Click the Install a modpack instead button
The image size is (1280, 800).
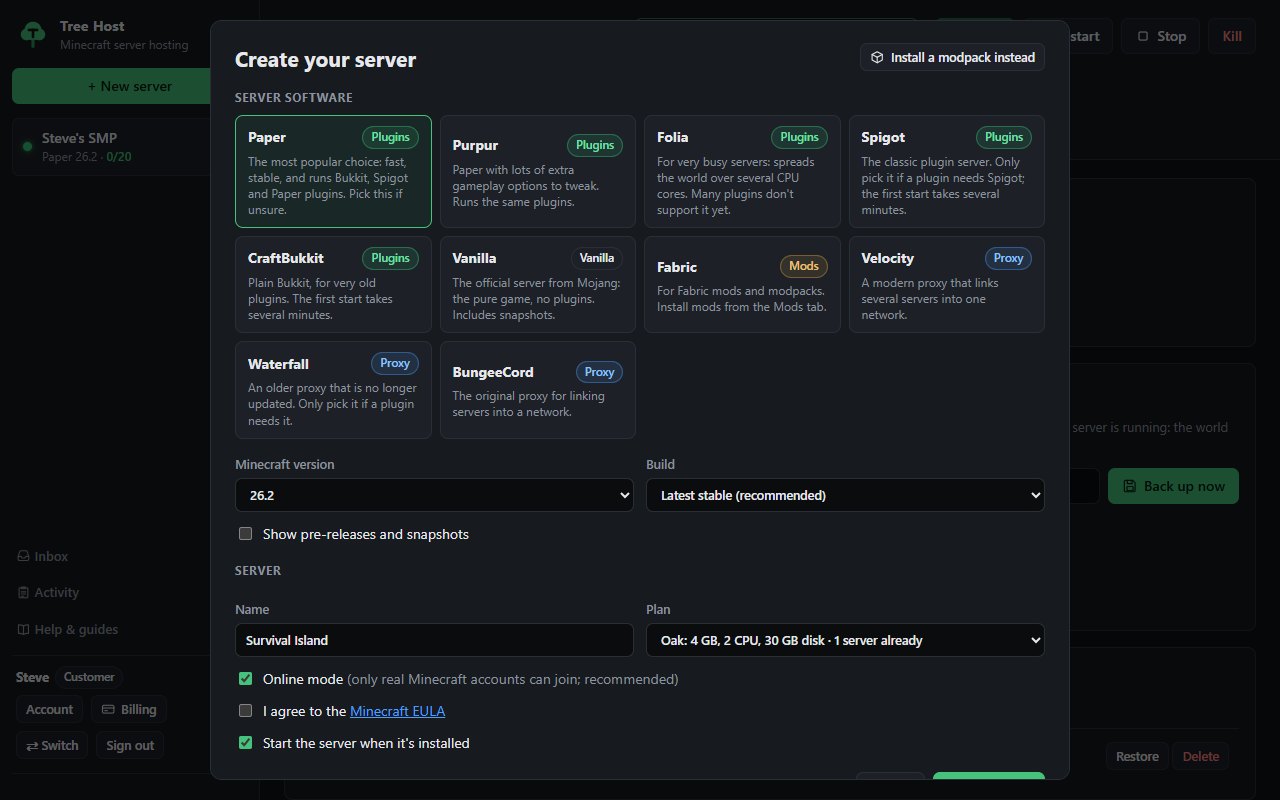(x=952, y=57)
